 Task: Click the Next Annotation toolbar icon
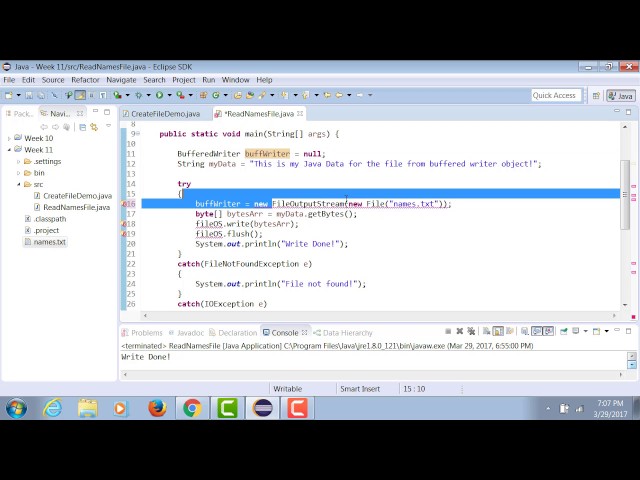click(284, 95)
